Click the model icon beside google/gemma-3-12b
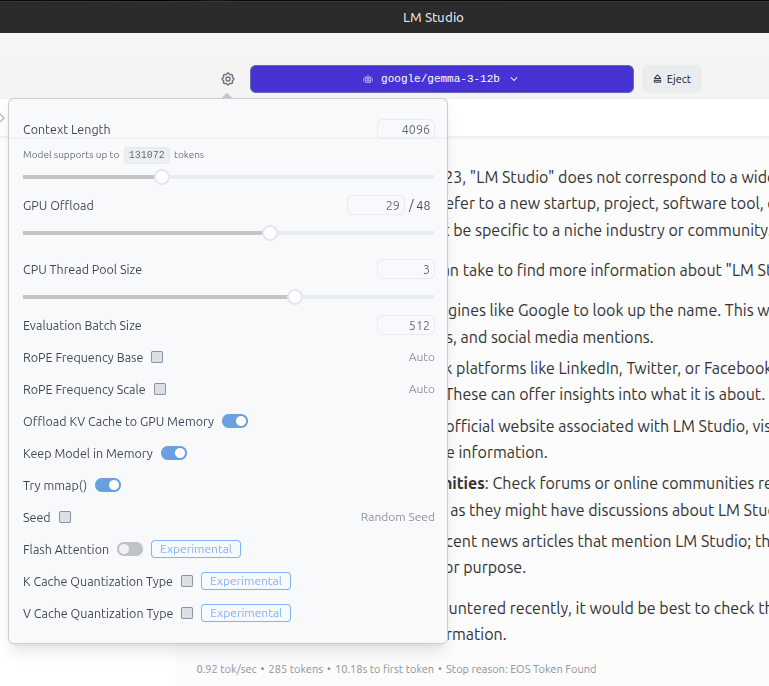The height and width of the screenshot is (686, 769). [x=368, y=79]
